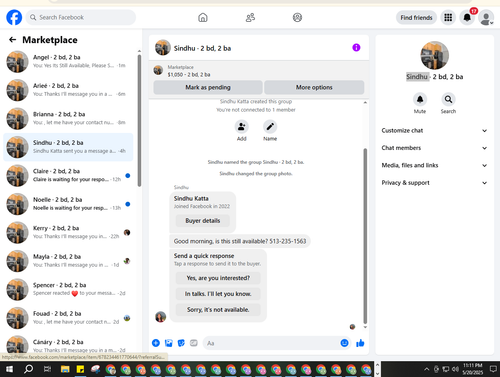Expand Customize chat section
Image resolution: width=500 pixels, height=377 pixels.
434,131
